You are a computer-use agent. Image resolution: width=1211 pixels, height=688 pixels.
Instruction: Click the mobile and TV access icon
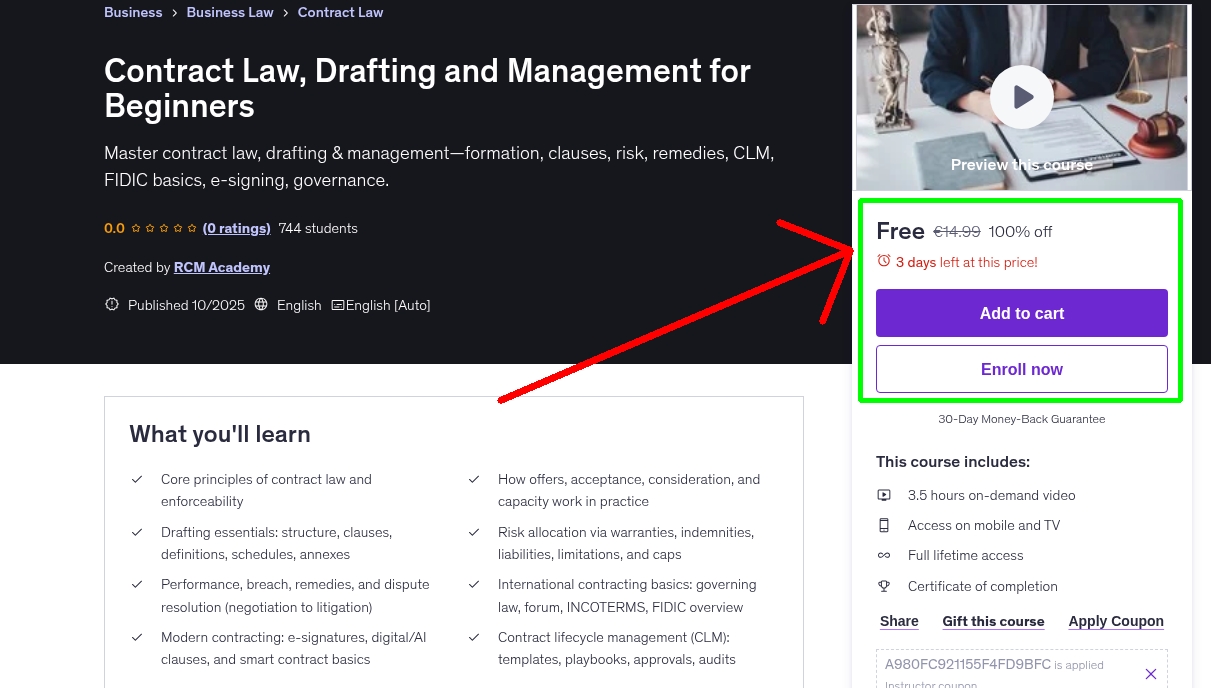[884, 525]
